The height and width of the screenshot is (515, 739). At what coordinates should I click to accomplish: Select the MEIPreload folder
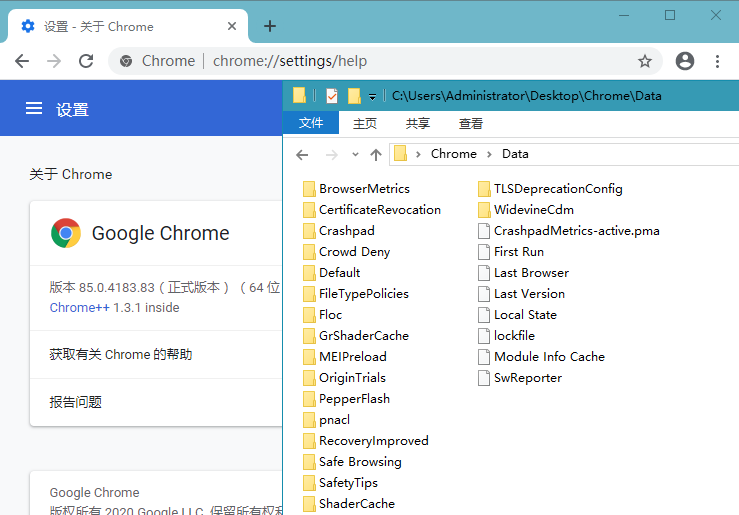point(345,357)
